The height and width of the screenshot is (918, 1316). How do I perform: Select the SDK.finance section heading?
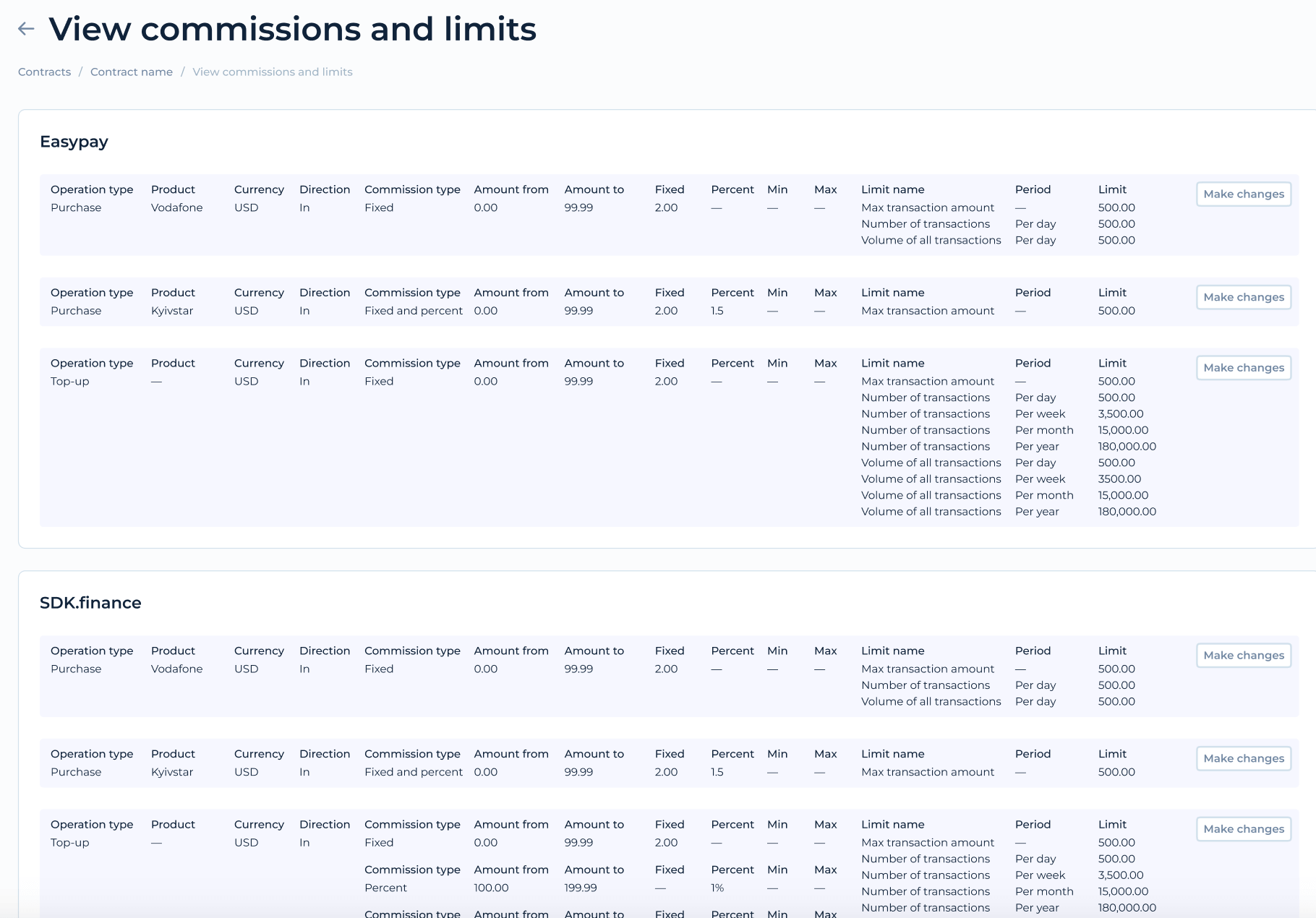click(x=90, y=602)
